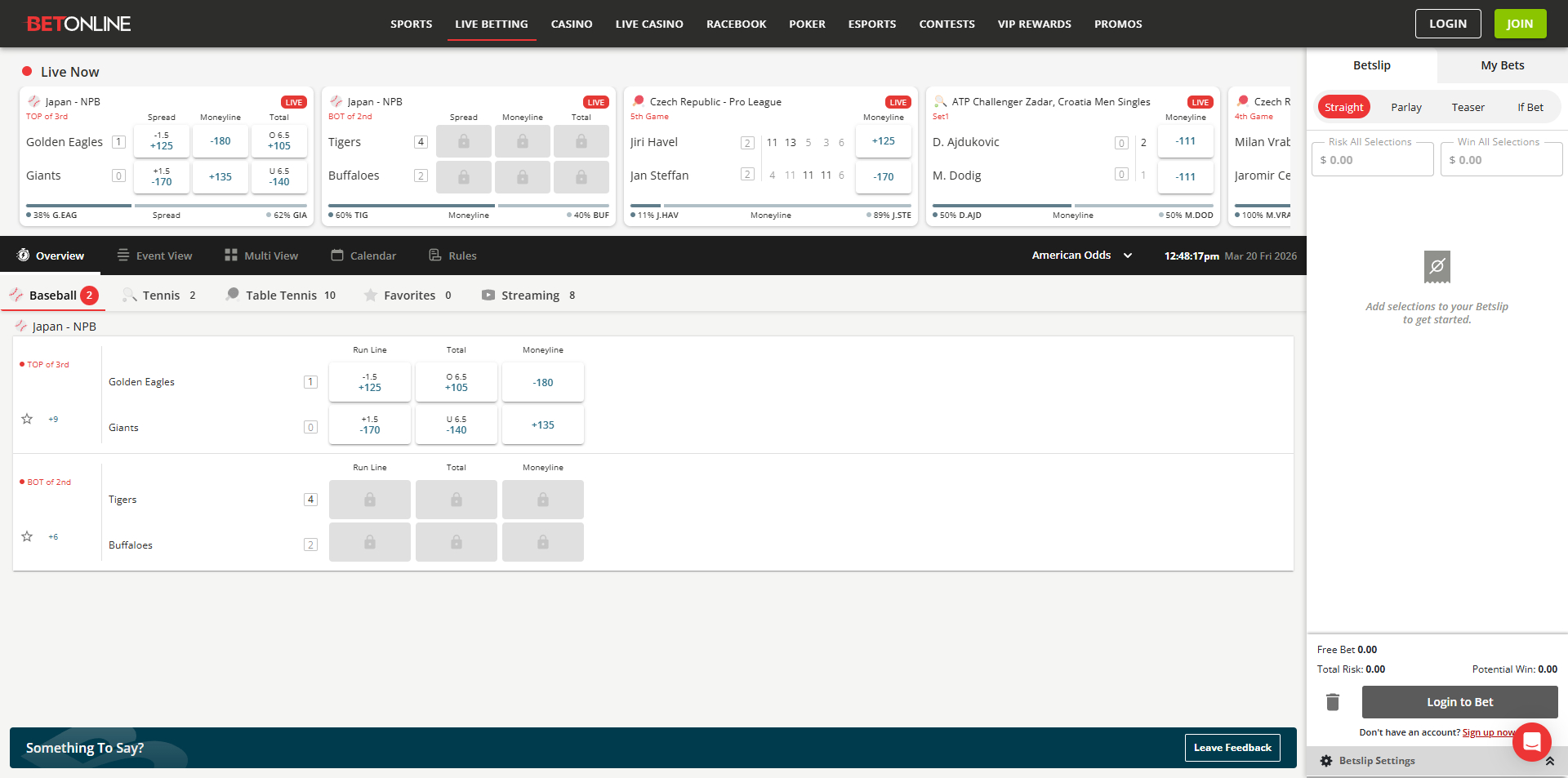Open the Calendar view
The image size is (1568, 778).
(363, 256)
